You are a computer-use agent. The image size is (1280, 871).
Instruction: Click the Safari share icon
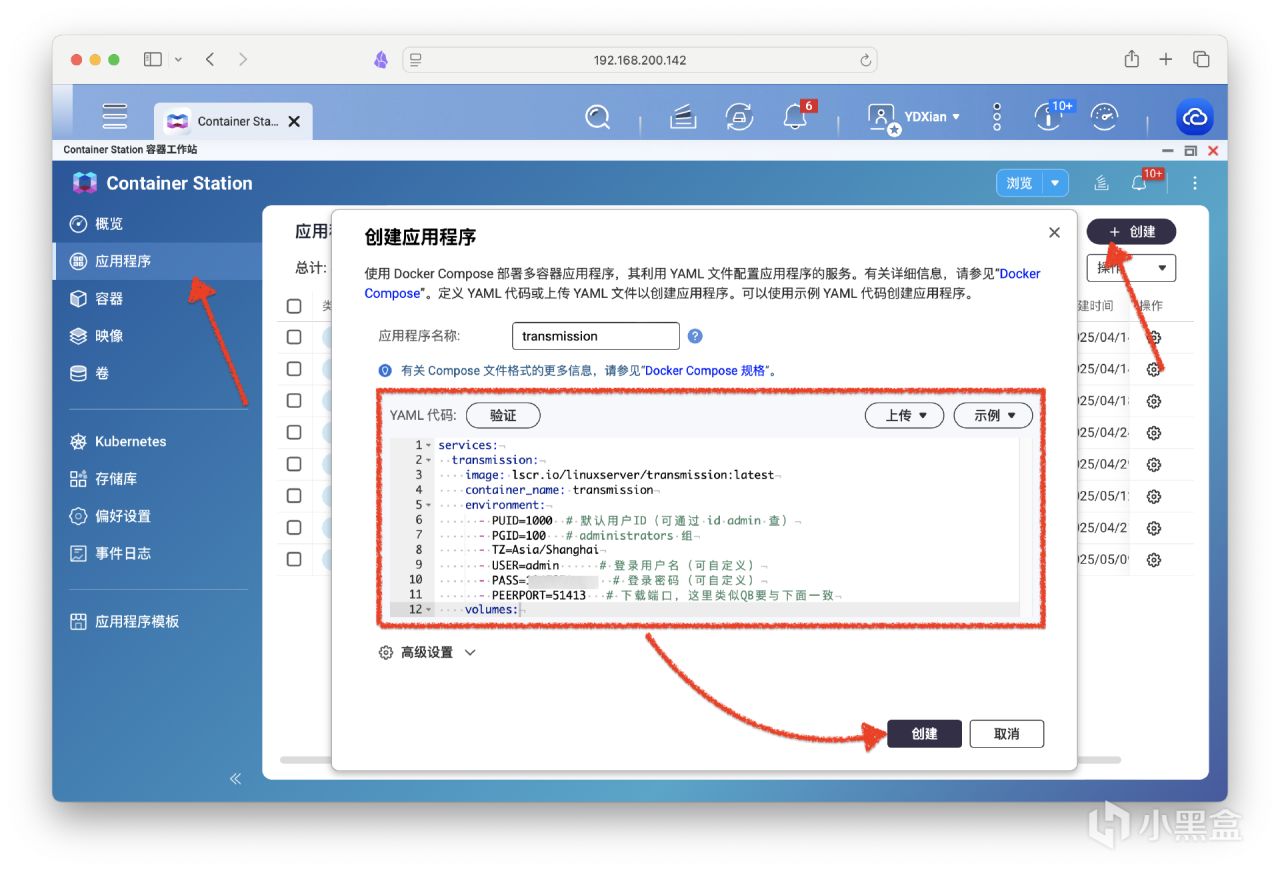pos(1131,59)
